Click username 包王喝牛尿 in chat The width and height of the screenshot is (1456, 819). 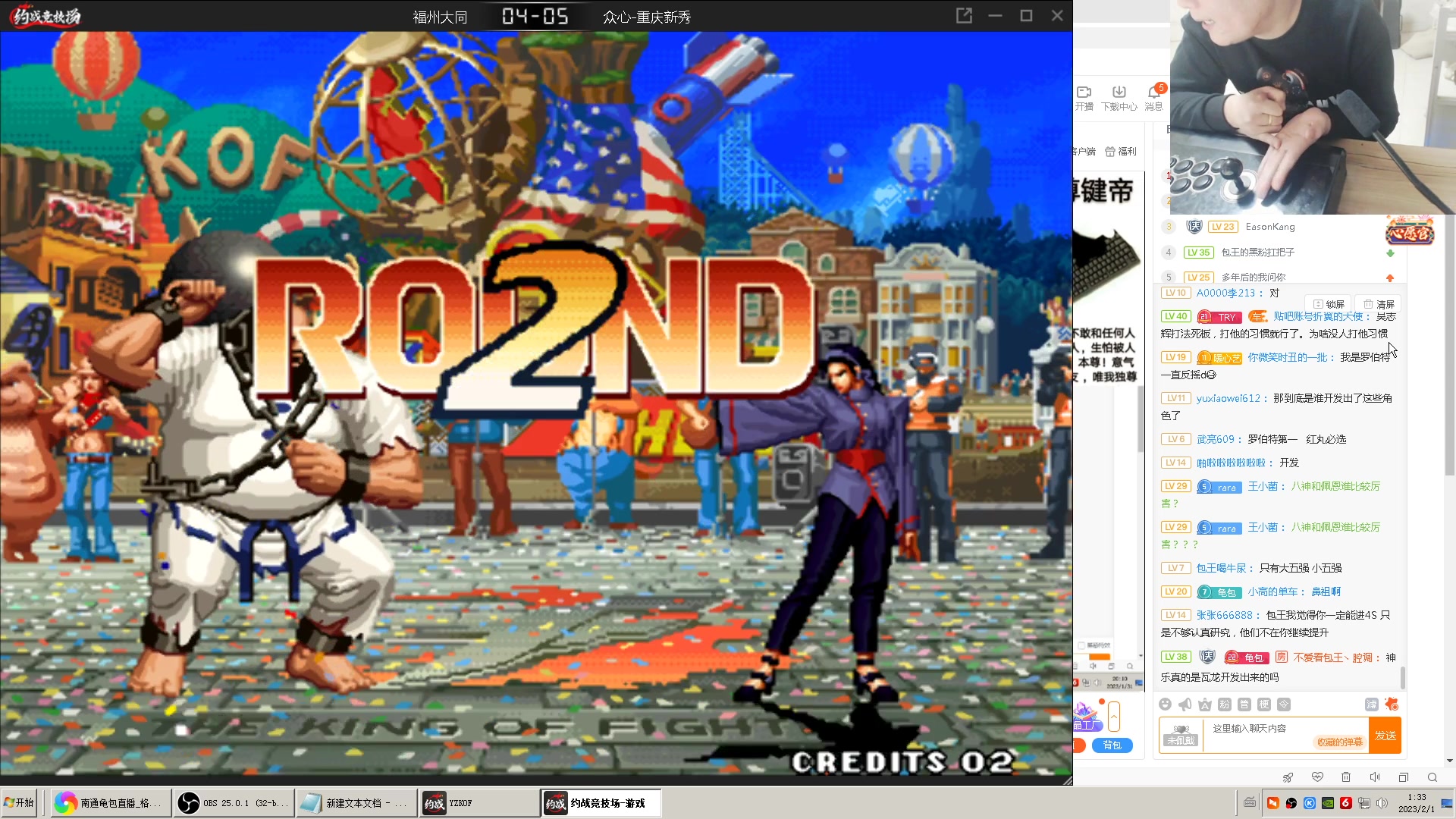coord(1221,568)
